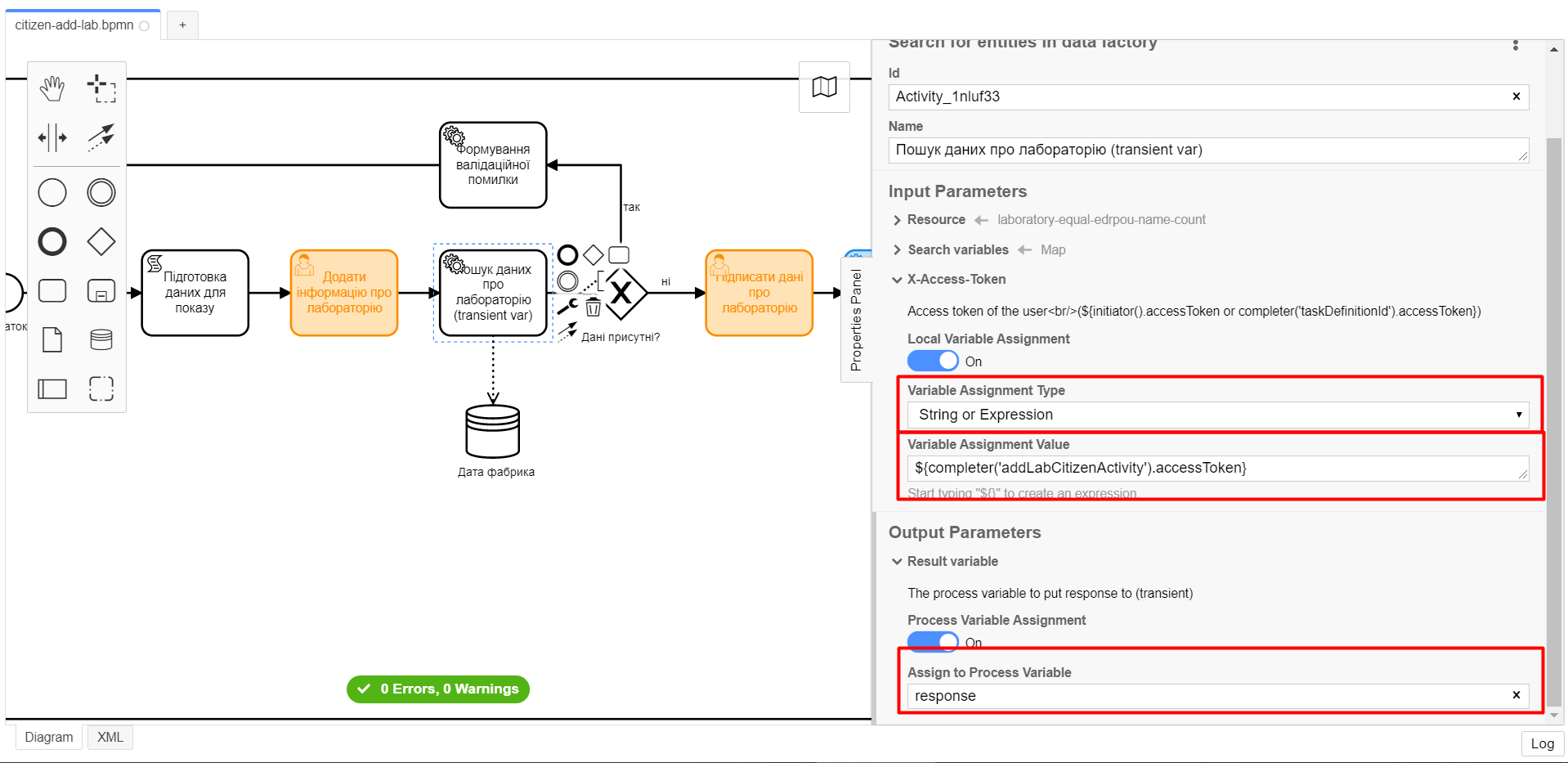This screenshot has height=763, width=1568.
Task: Toggle Local Variable Assignment switch
Action: (x=933, y=361)
